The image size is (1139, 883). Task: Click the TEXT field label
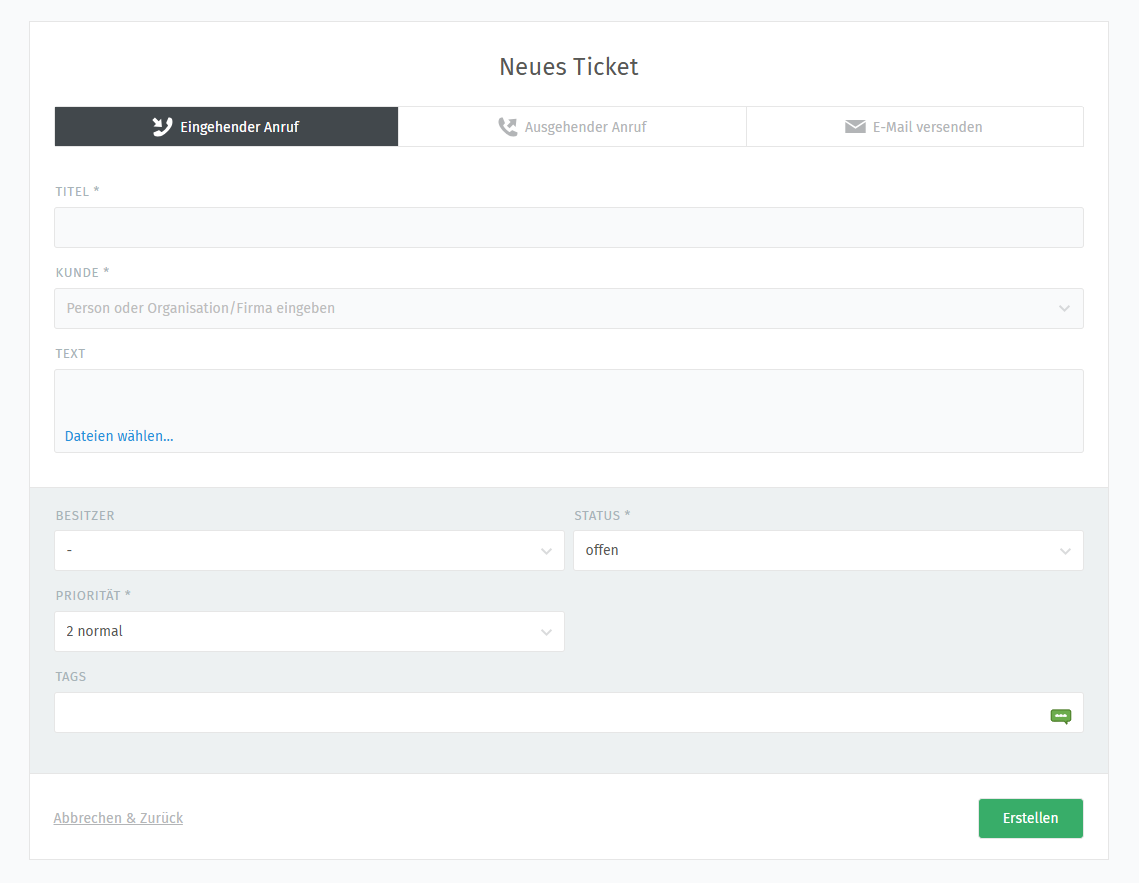coord(70,354)
